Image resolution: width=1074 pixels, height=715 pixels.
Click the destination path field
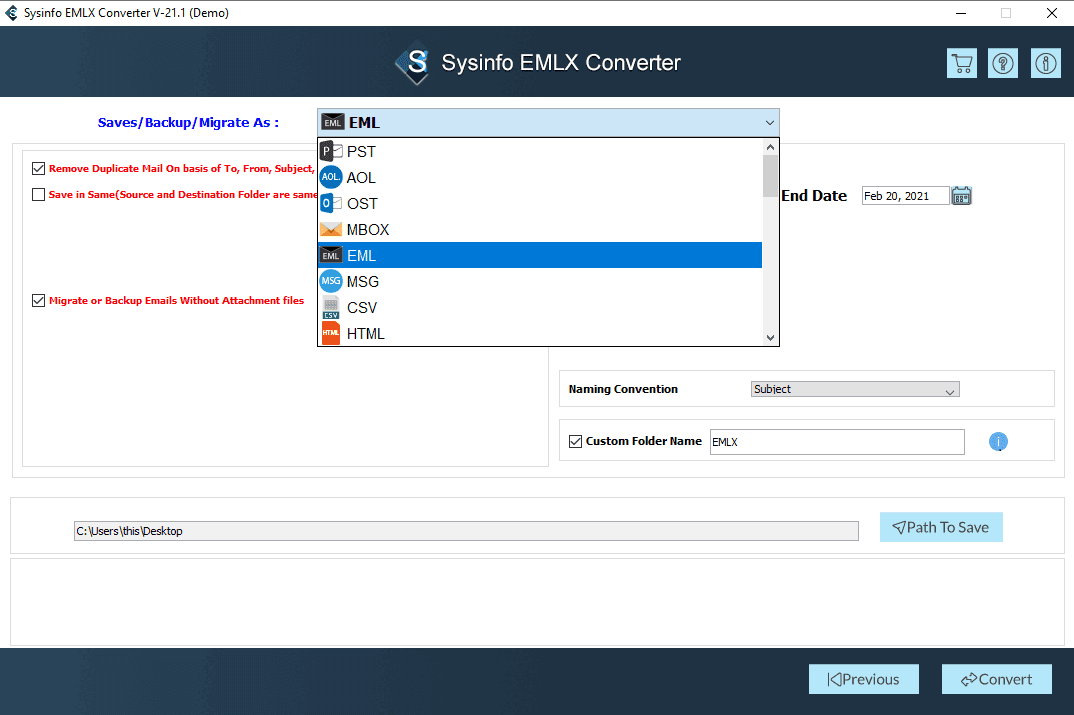[x=466, y=531]
